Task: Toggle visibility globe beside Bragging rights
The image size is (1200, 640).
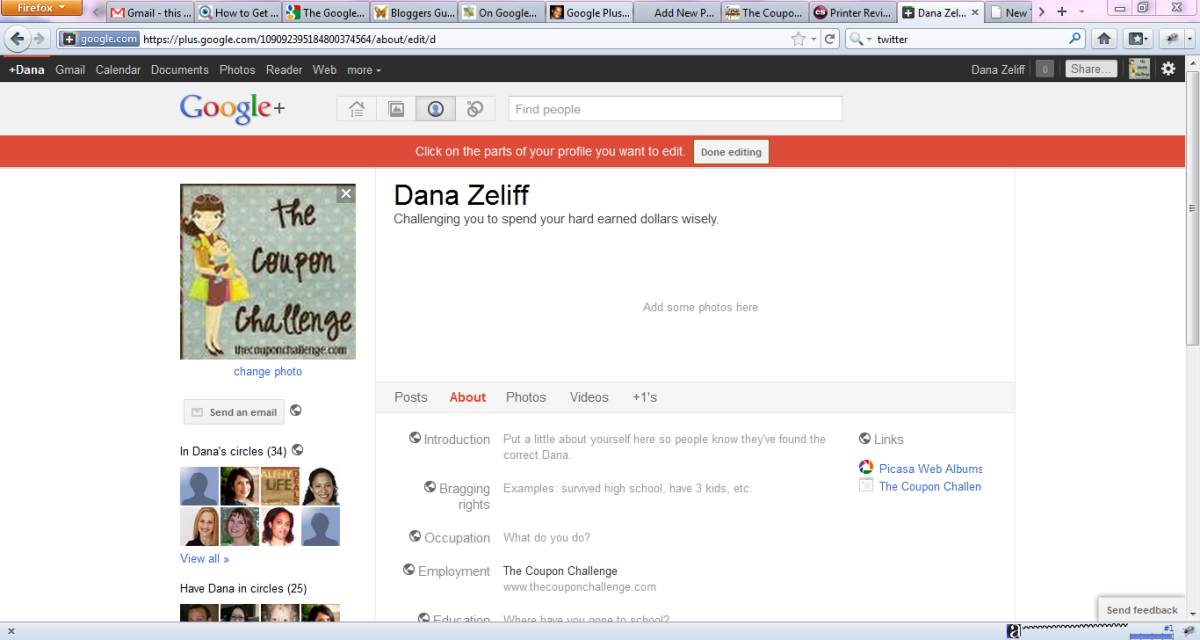Action: click(430, 487)
